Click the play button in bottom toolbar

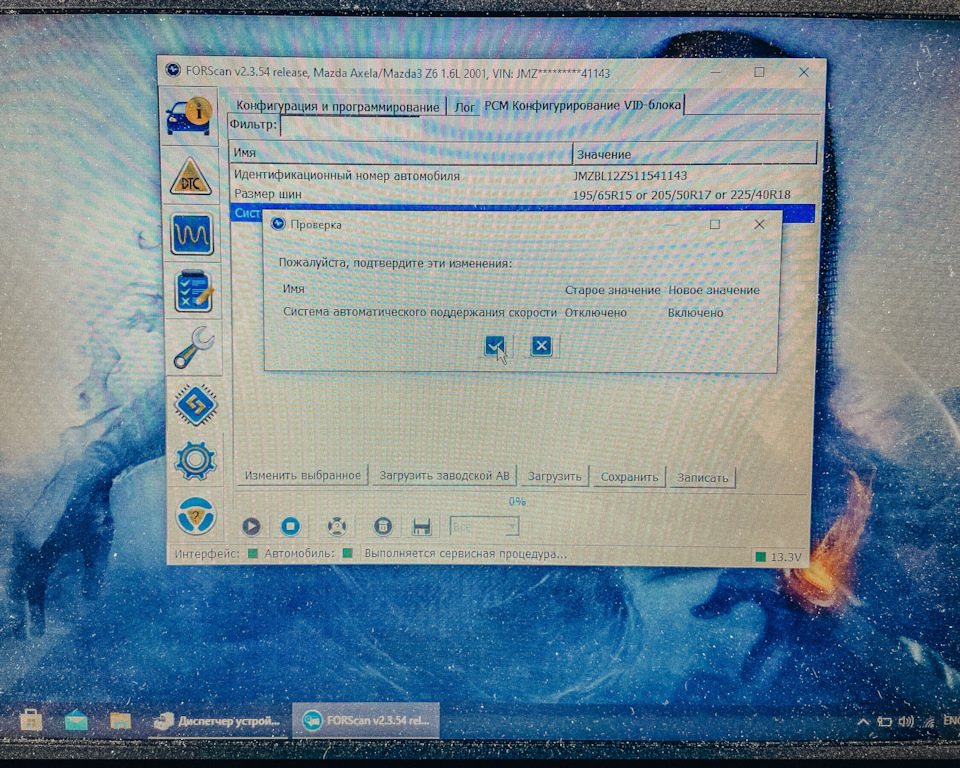[251, 526]
